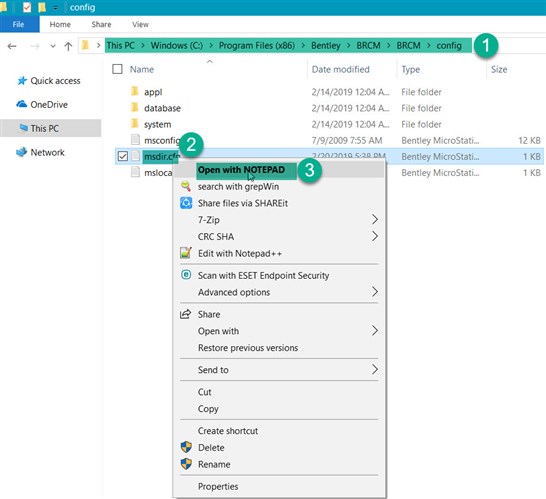546x499 pixels.
Task: Open Network in navigation pane
Action: [47, 152]
